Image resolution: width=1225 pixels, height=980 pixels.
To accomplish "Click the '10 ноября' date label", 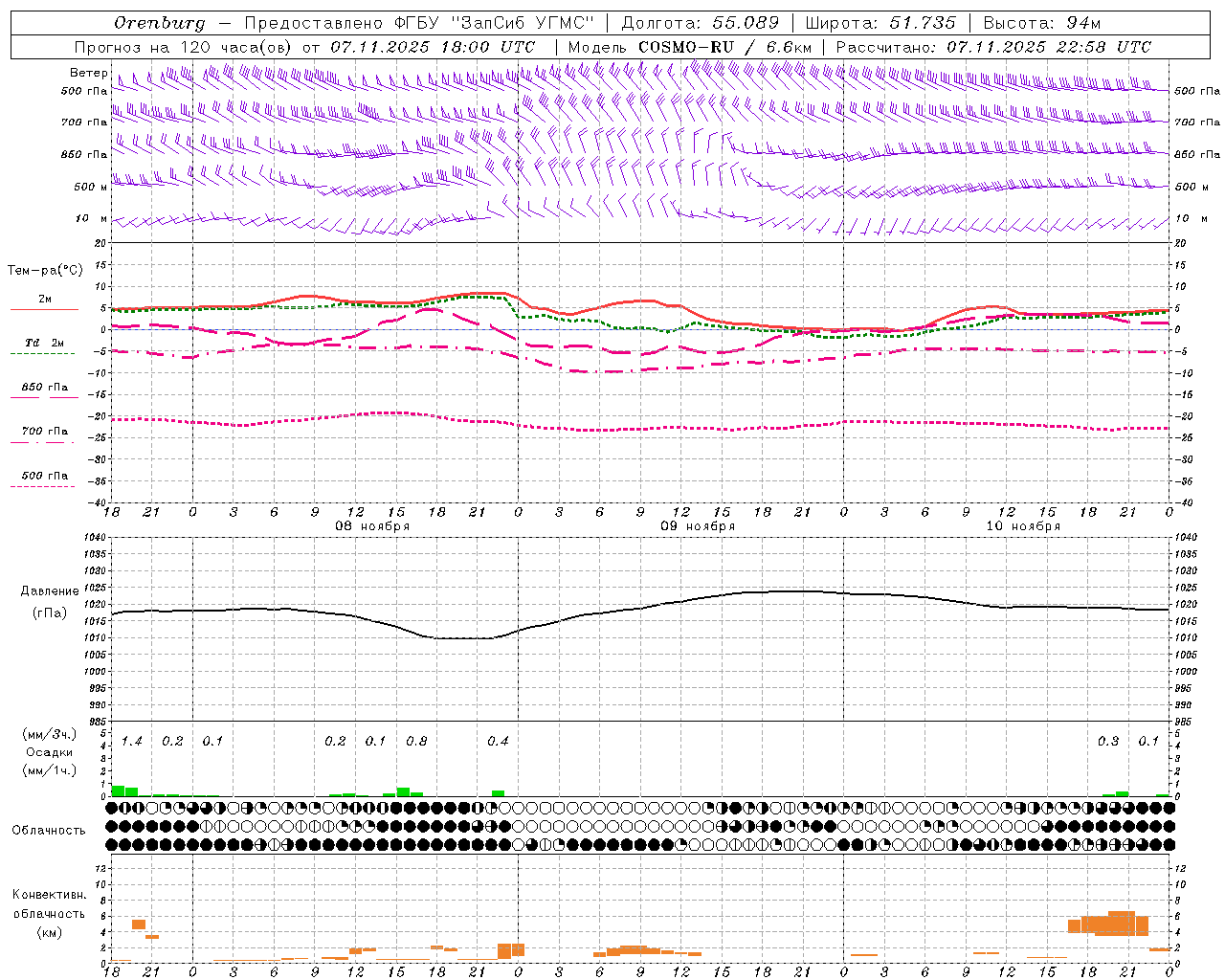I will (1023, 526).
